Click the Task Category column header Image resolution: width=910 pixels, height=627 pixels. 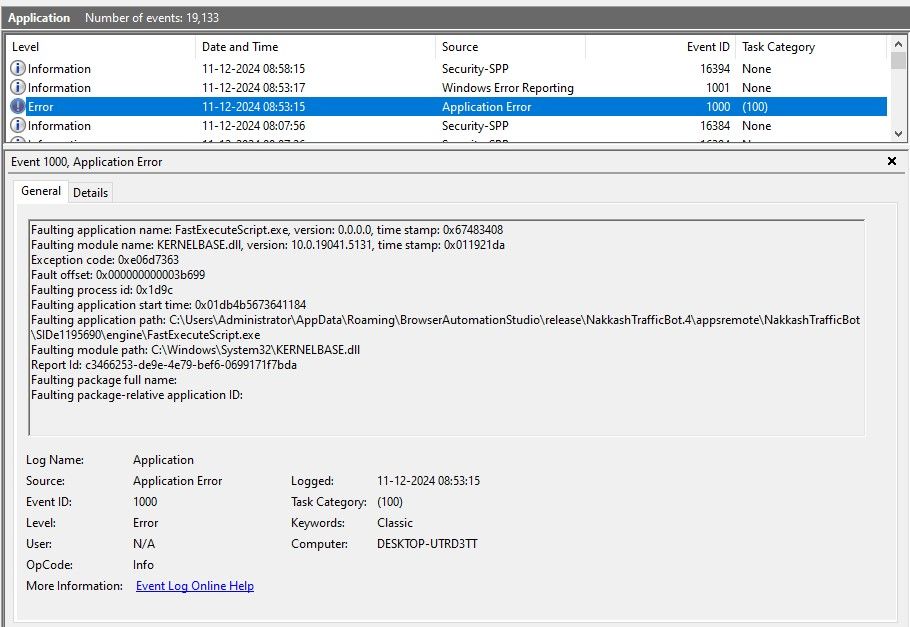click(x=808, y=47)
